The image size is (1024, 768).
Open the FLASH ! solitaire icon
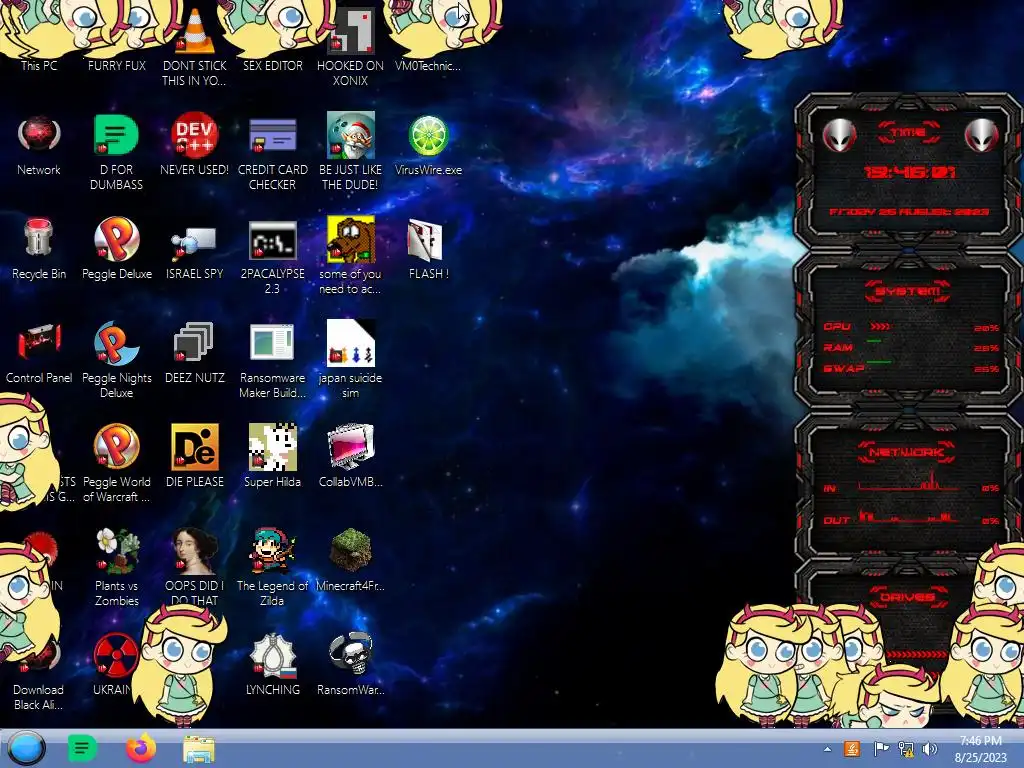[x=425, y=240]
